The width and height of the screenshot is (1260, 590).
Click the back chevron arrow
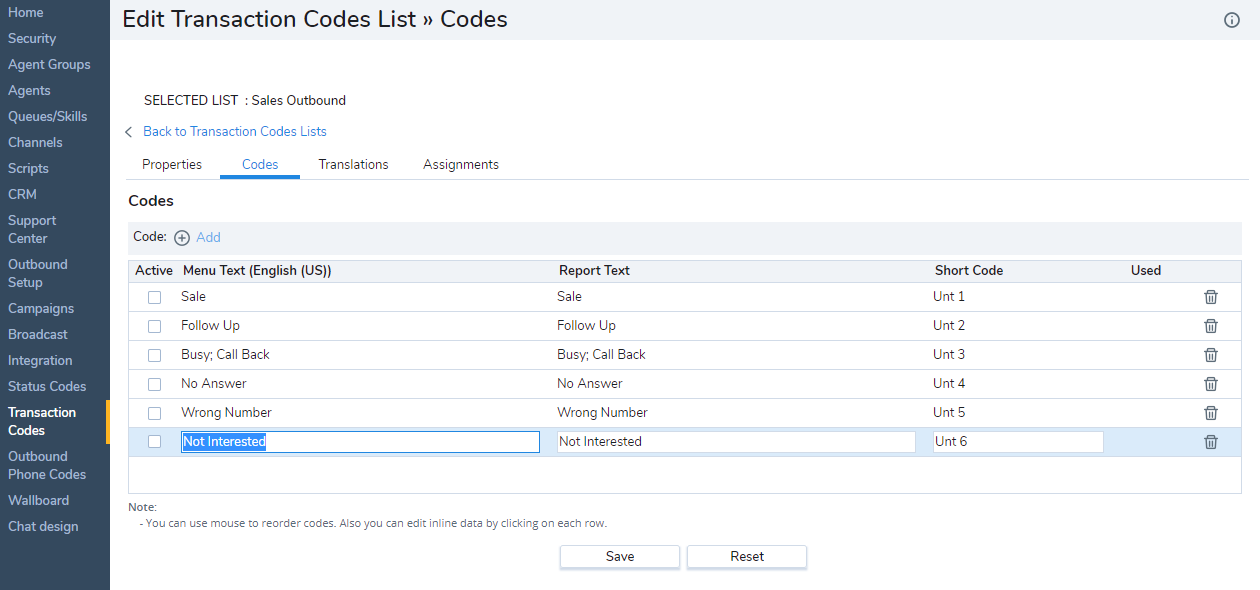tap(129, 132)
